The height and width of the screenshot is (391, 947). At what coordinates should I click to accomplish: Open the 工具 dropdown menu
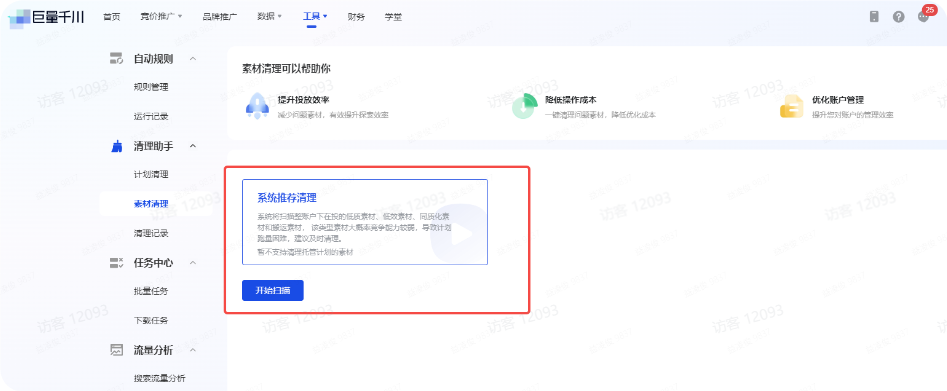(315, 17)
